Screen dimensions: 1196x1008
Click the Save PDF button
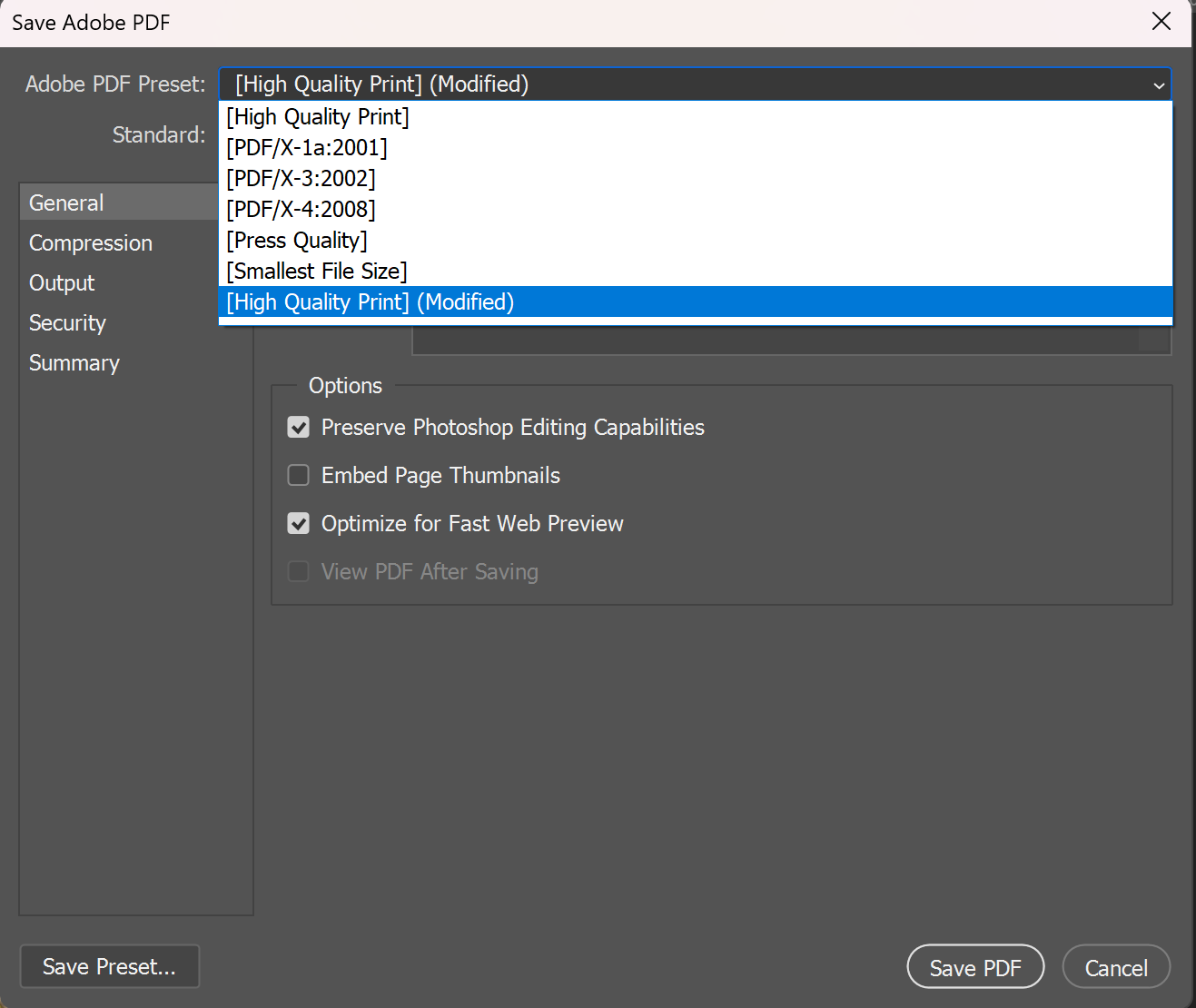click(x=975, y=968)
